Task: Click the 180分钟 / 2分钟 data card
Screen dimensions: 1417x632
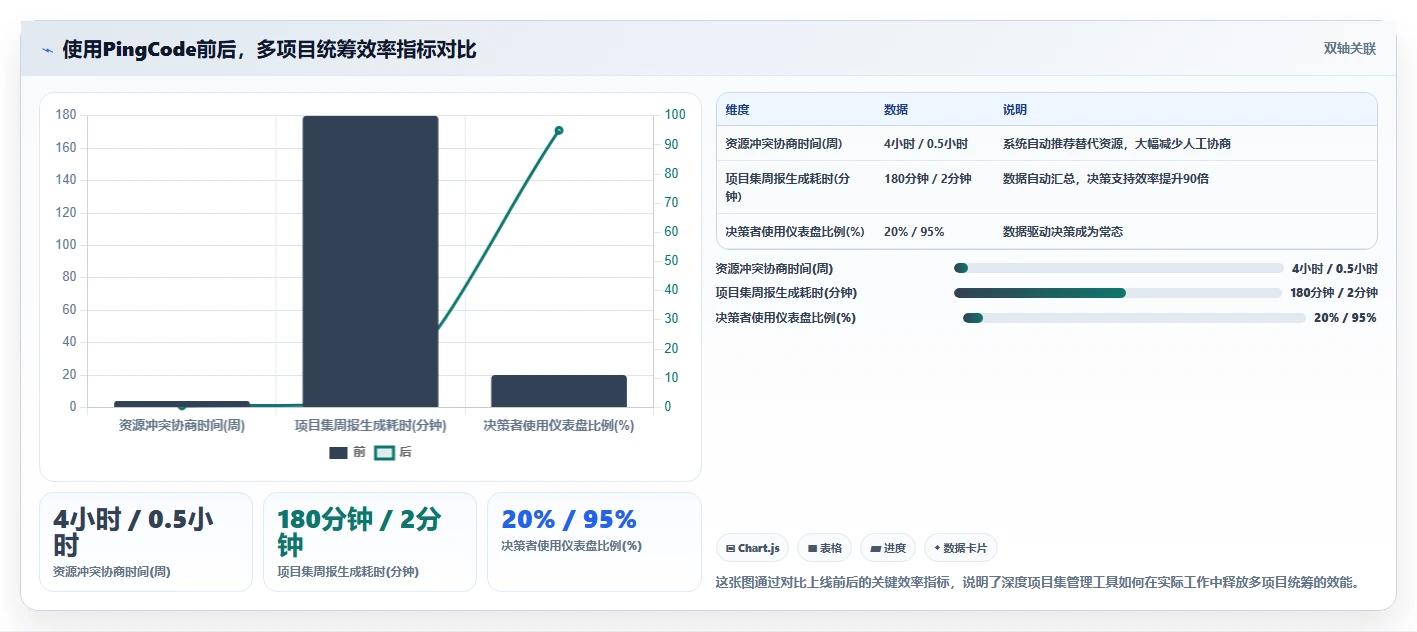Action: [370, 542]
